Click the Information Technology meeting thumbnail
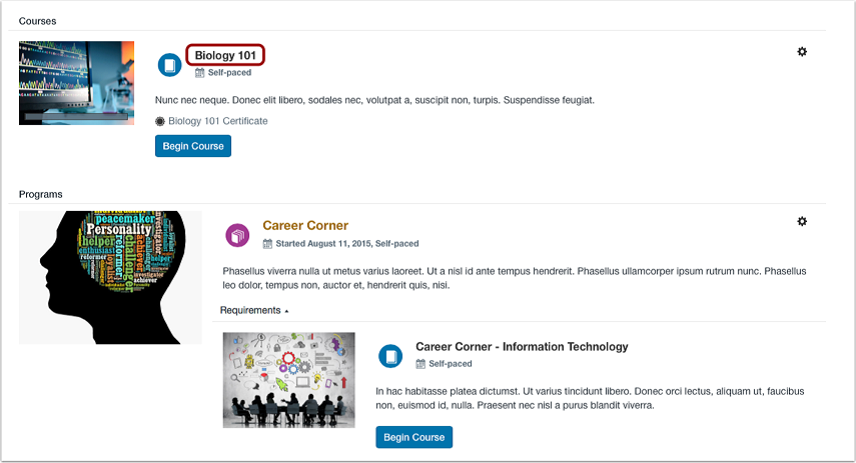The width and height of the screenshot is (856, 463). click(x=289, y=380)
